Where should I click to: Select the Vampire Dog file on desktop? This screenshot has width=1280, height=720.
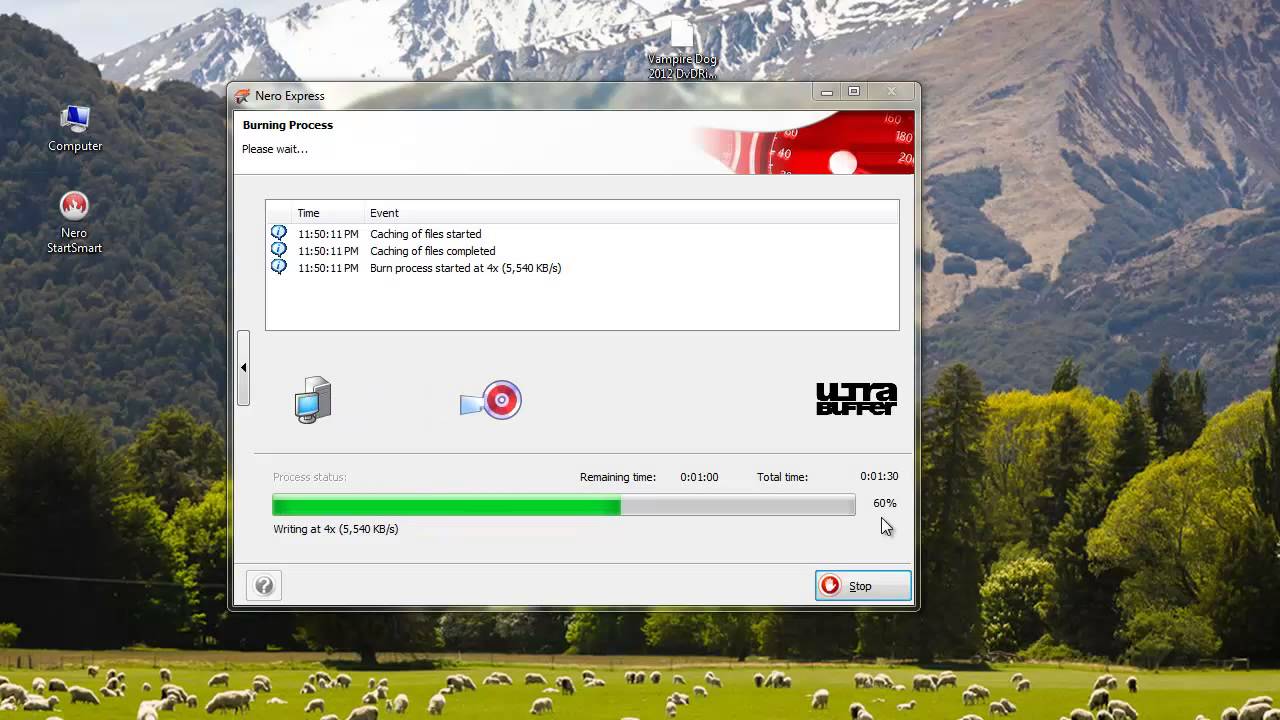[682, 48]
